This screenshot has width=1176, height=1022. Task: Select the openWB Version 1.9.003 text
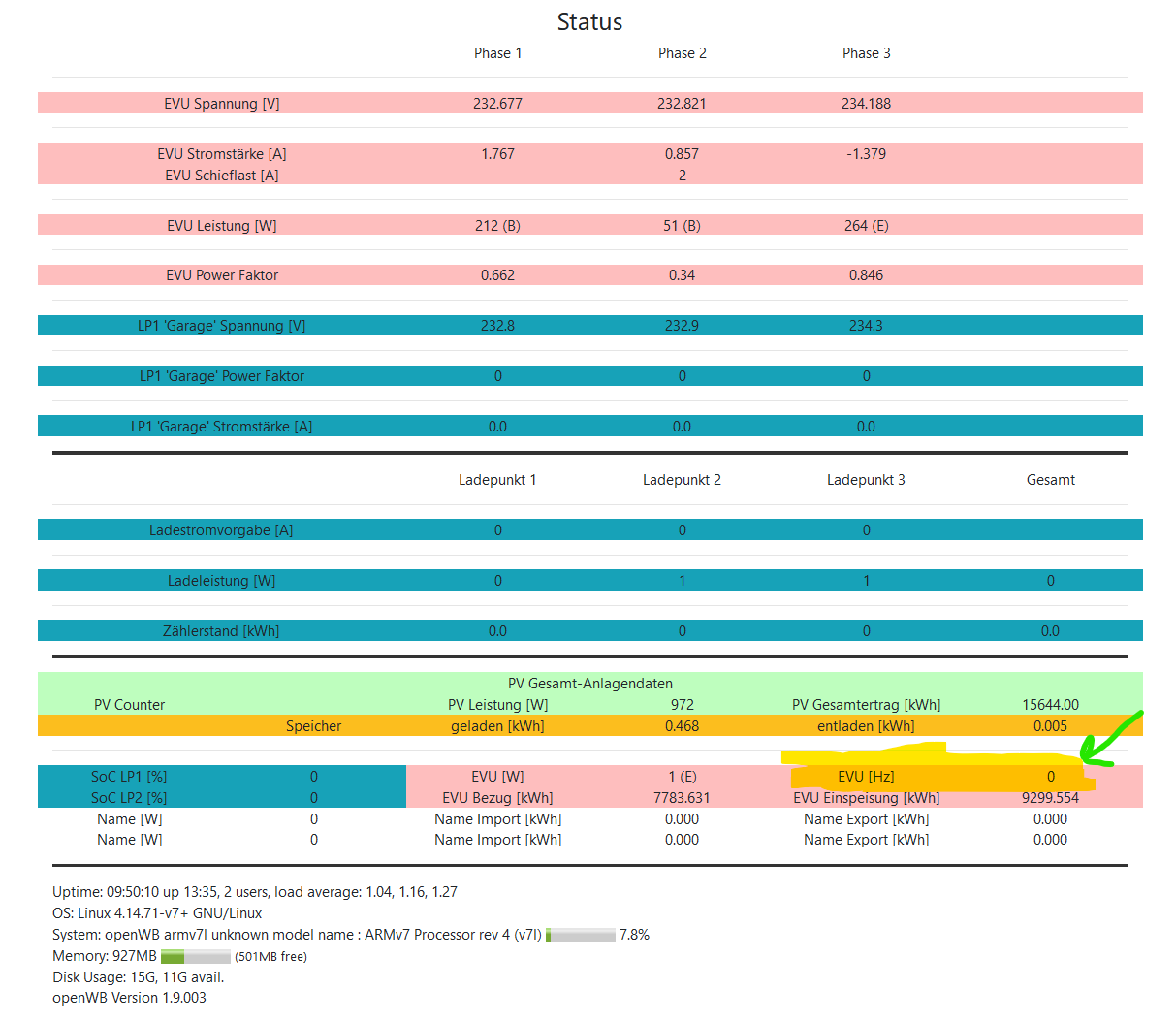coord(130,998)
